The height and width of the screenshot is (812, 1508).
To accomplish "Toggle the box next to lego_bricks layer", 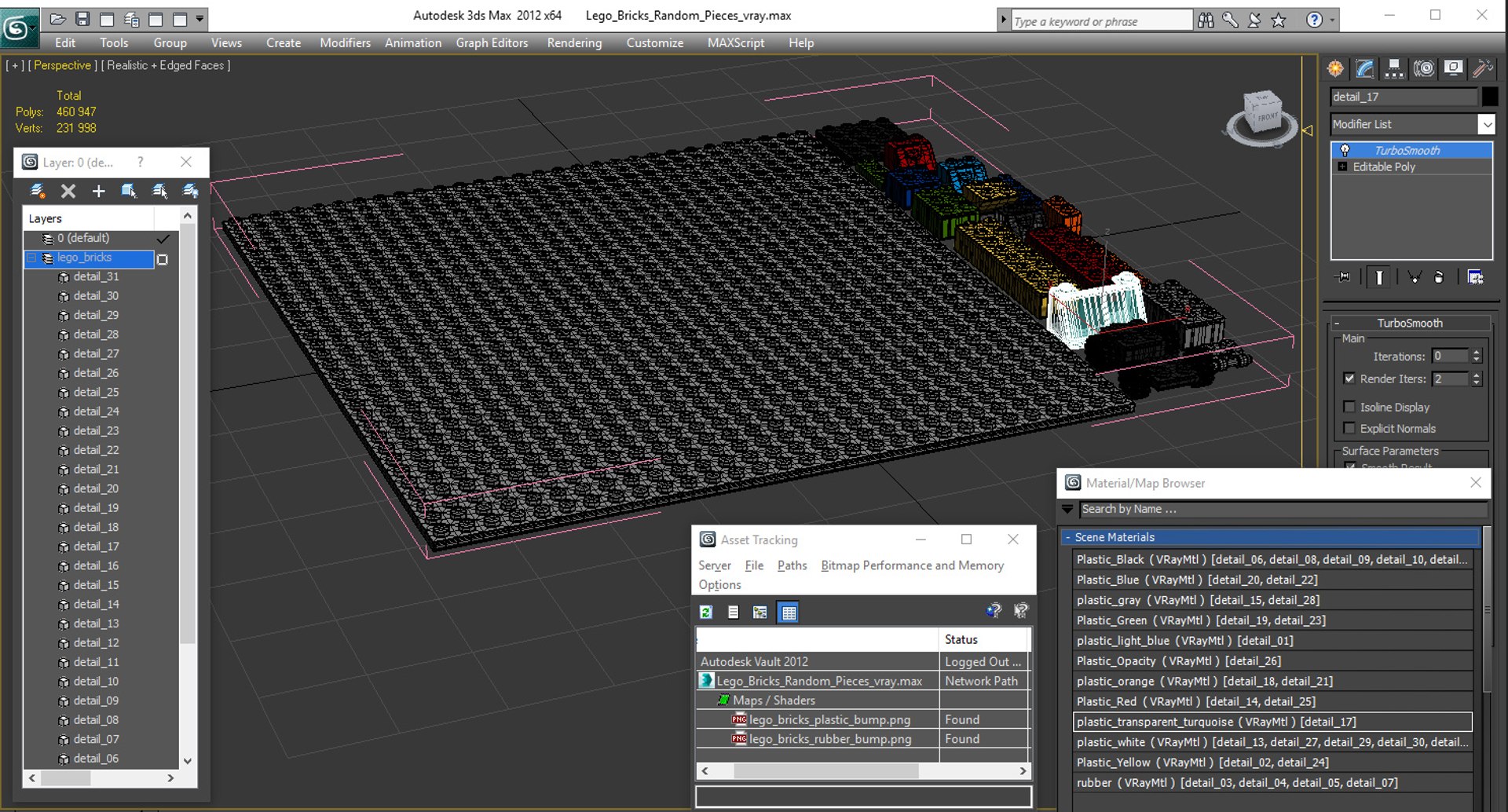I will [x=163, y=259].
